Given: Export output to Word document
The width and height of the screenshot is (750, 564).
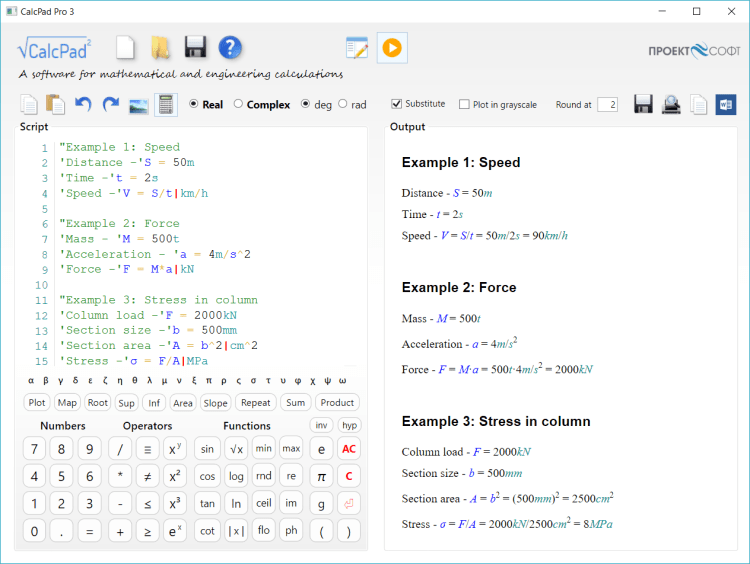Looking at the screenshot, I should tap(725, 104).
